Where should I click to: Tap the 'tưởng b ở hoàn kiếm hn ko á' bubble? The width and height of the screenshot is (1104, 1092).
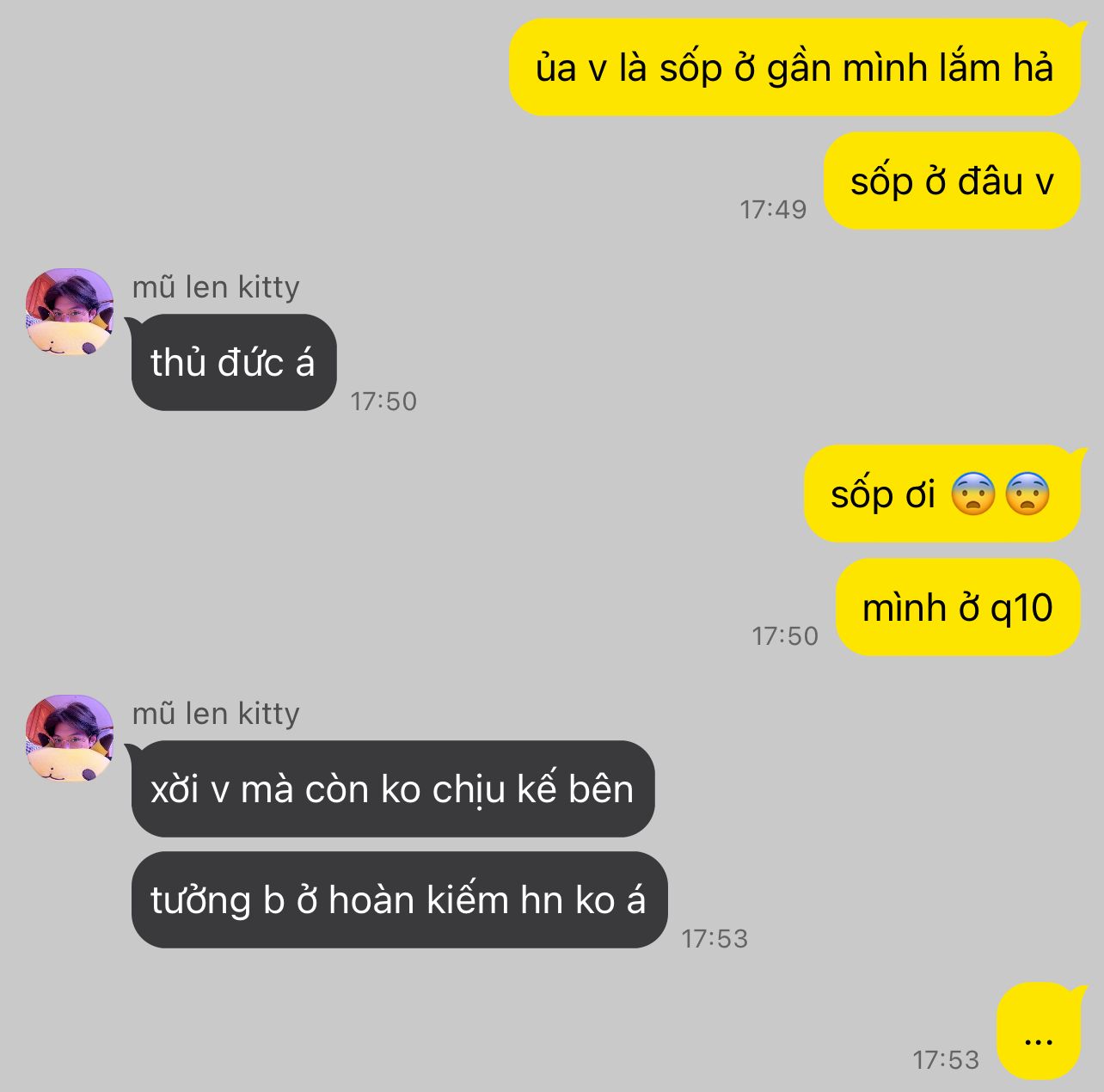(399, 899)
